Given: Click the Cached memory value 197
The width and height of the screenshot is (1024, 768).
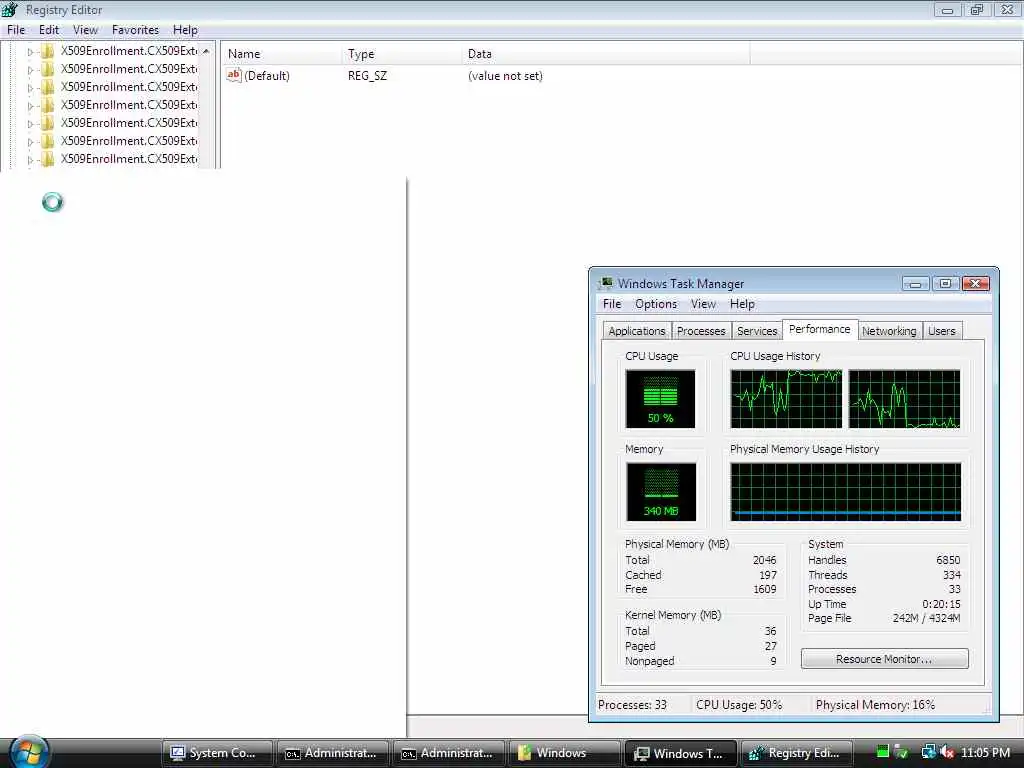Looking at the screenshot, I should [768, 575].
